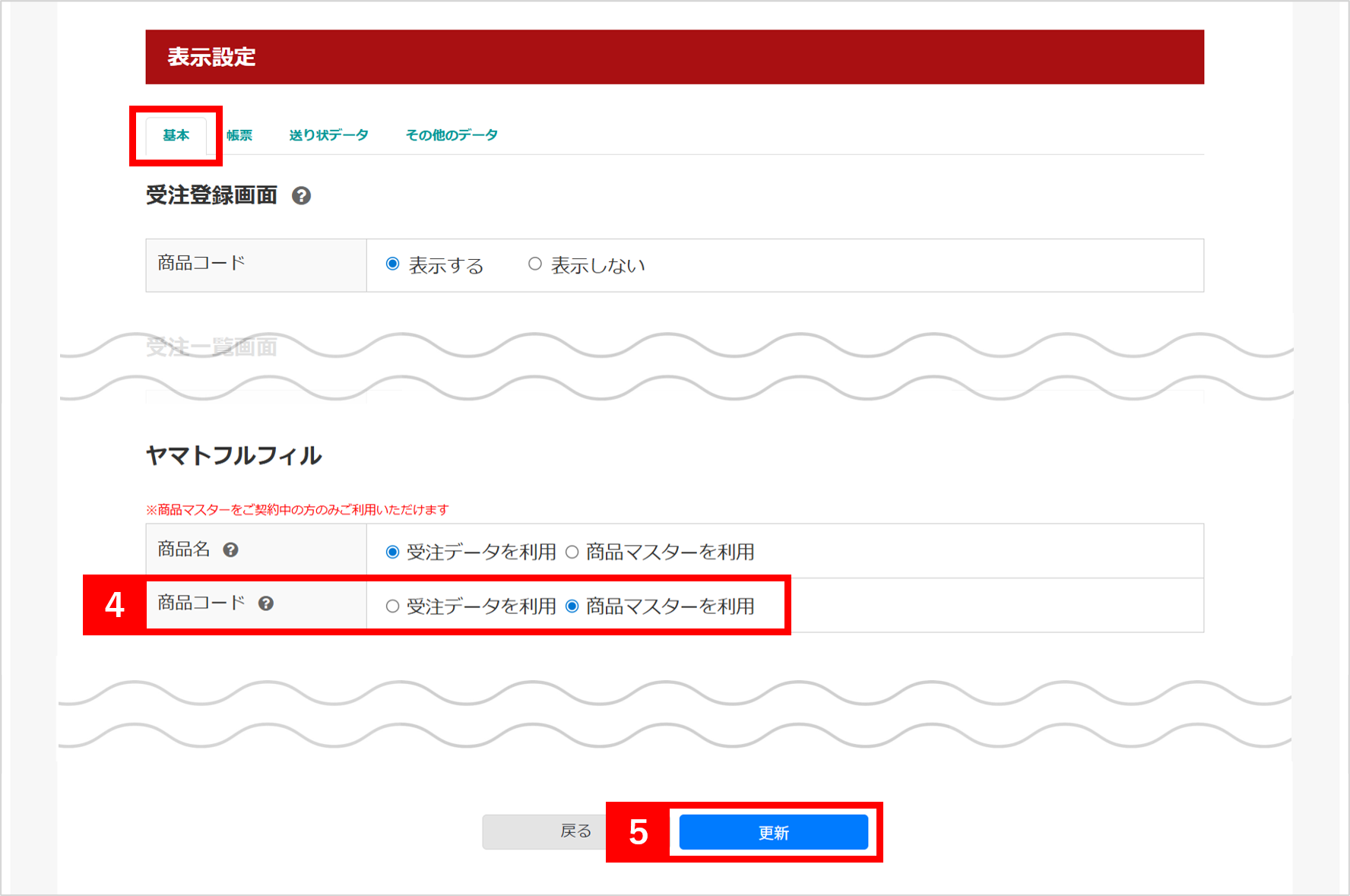Screen dimensions: 1350x896
Task: Choose 受注データを利用 for ヤマトフルフィル 商品コード
Action: [x=392, y=606]
